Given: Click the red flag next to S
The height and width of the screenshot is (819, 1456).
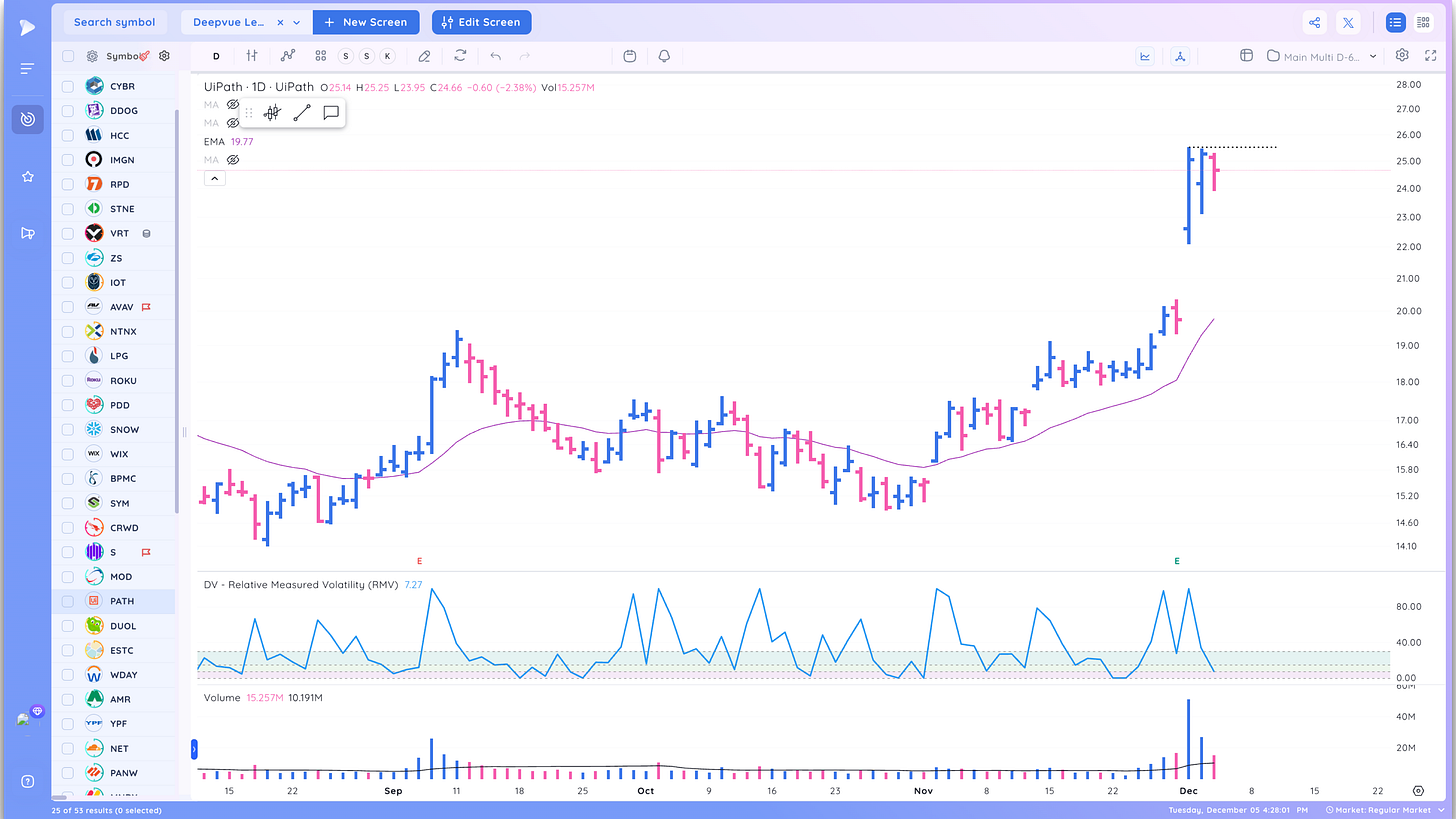Looking at the screenshot, I should click(x=146, y=552).
